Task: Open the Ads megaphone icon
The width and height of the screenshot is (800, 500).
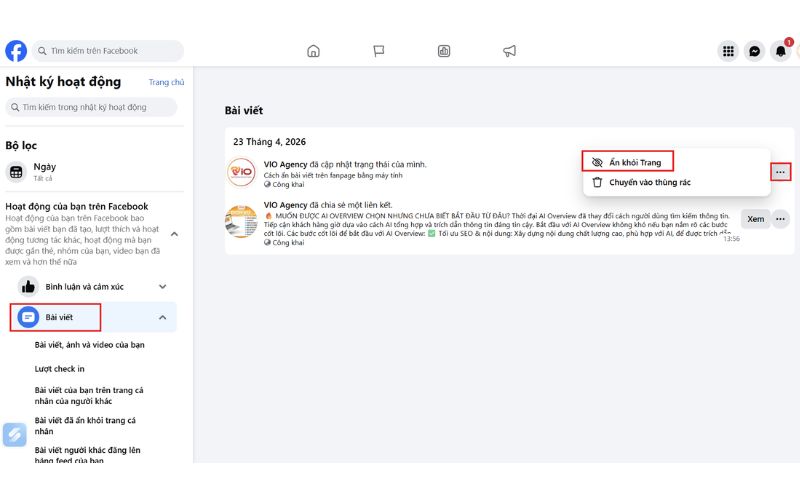Action: coord(509,51)
